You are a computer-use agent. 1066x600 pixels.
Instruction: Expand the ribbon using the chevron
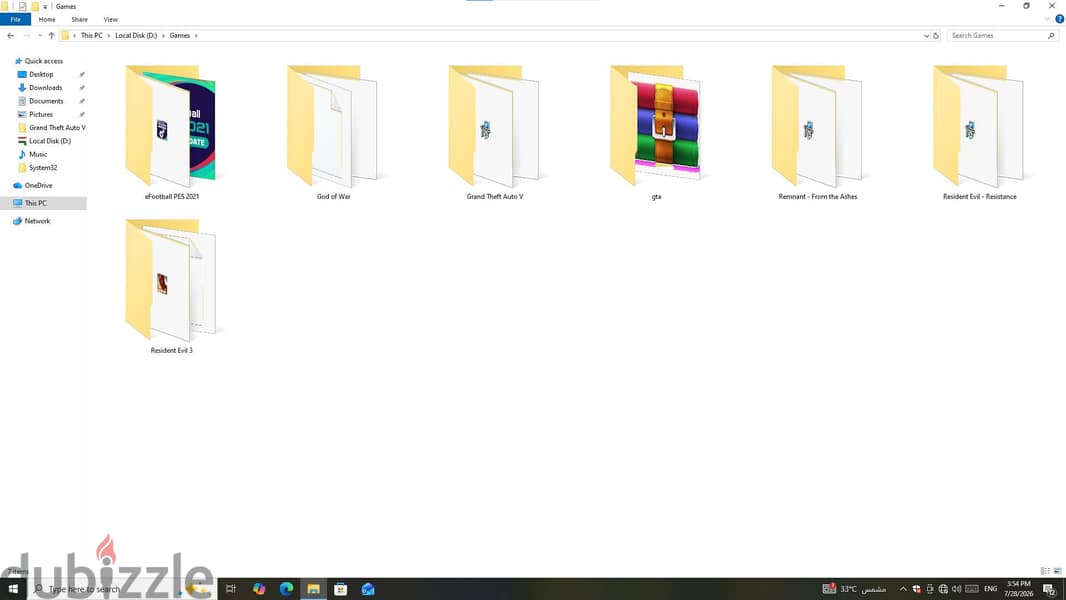[x=1048, y=19]
